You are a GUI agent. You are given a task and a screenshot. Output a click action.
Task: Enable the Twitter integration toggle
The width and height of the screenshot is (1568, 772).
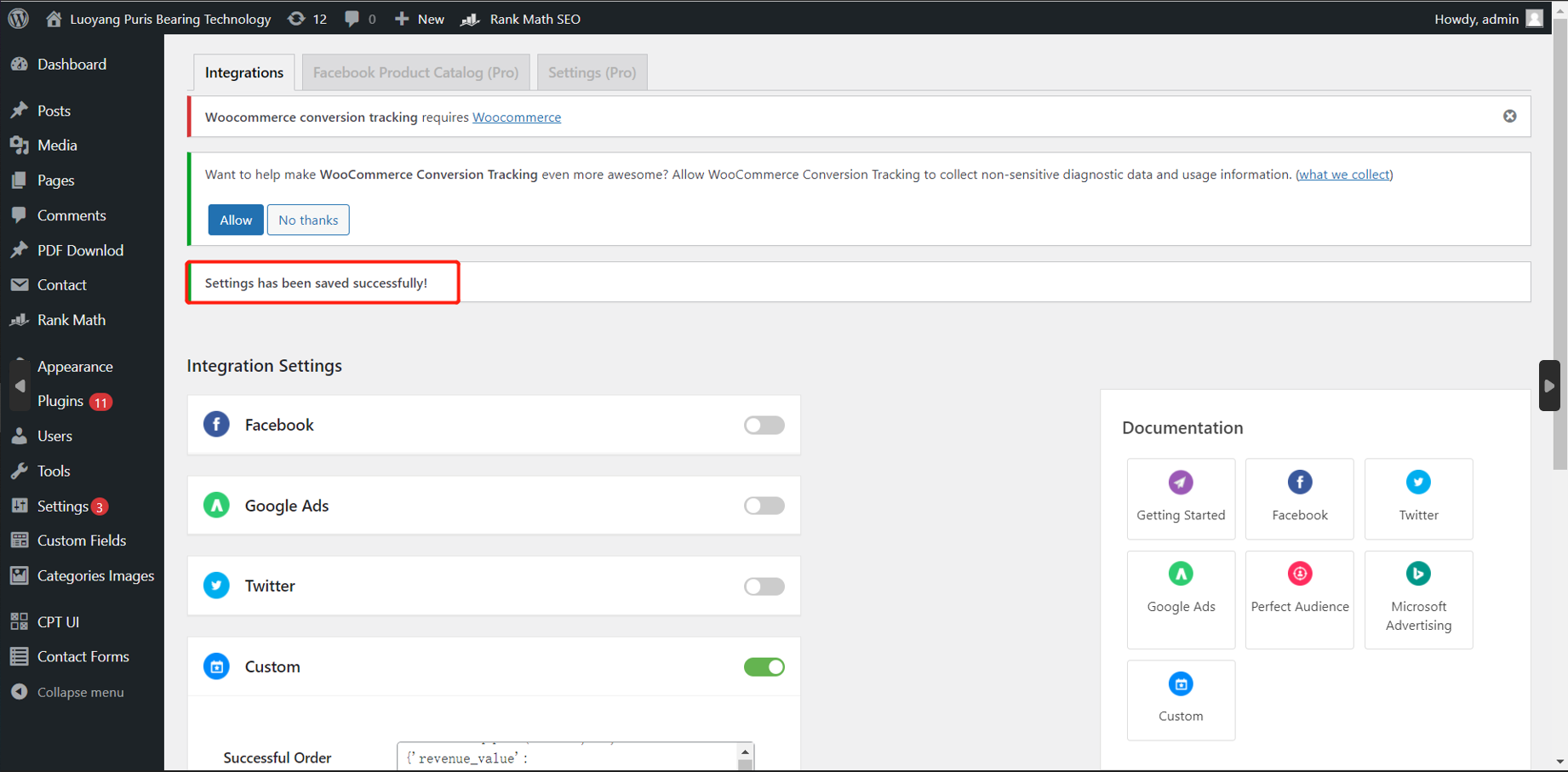click(x=764, y=586)
